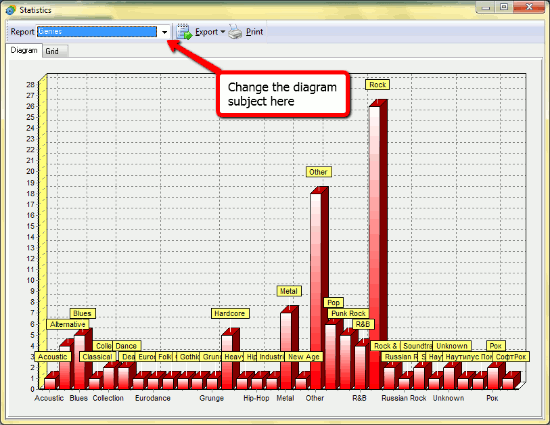The width and height of the screenshot is (550, 425).
Task: Open the Report dropdown arrow
Action: pos(164,32)
